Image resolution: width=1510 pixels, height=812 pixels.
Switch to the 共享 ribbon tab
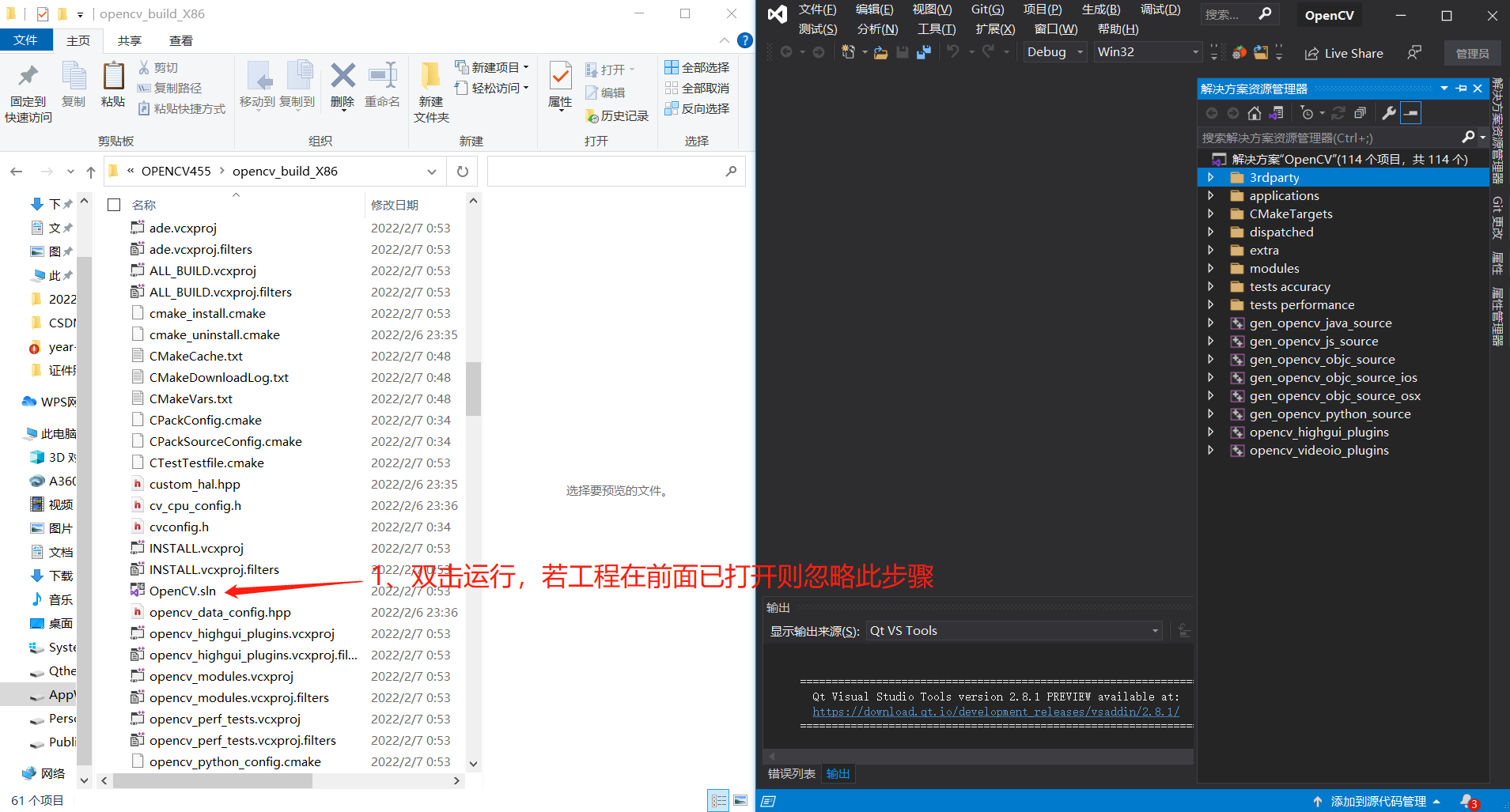tap(130, 40)
